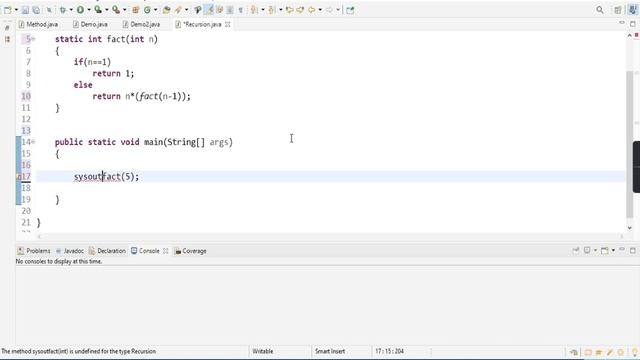The image size is (640, 360).
Task: Open the Debug configurations dropdown arrow
Action: coord(71,10)
